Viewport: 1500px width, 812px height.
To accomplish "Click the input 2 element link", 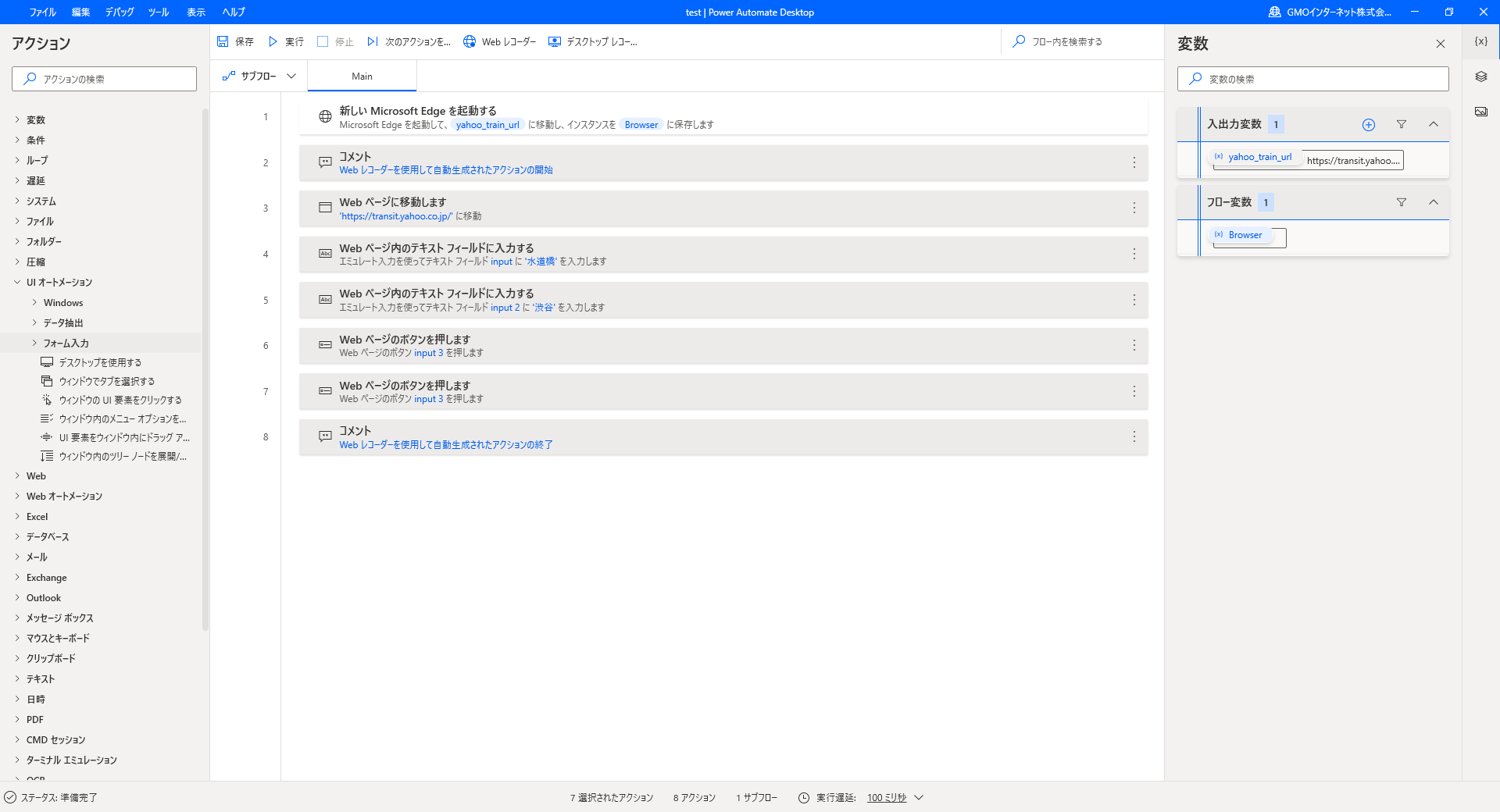I will tap(505, 308).
